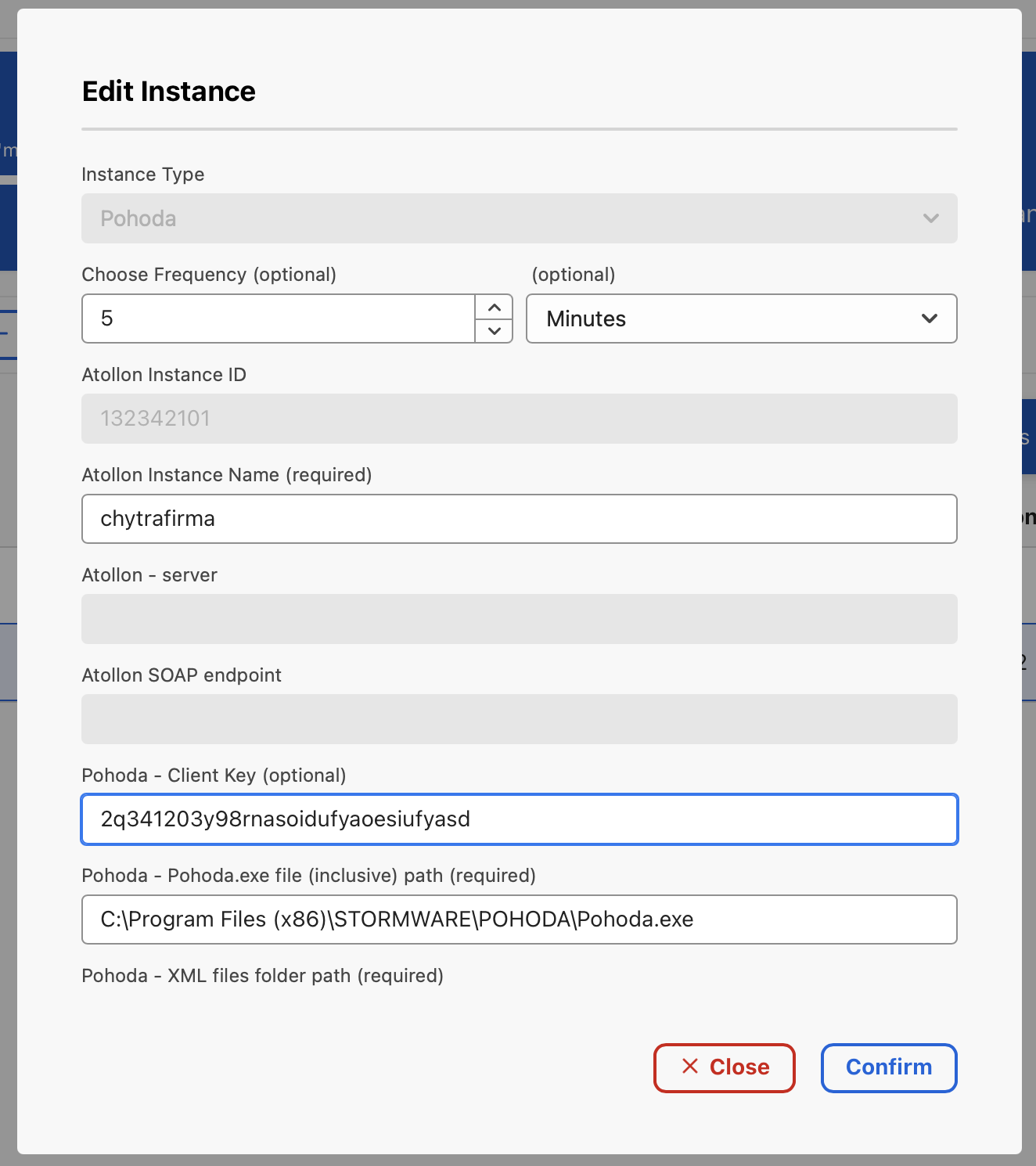The image size is (1036, 1166).
Task: Decrease frequency with the stepper down arrow
Action: [494, 330]
